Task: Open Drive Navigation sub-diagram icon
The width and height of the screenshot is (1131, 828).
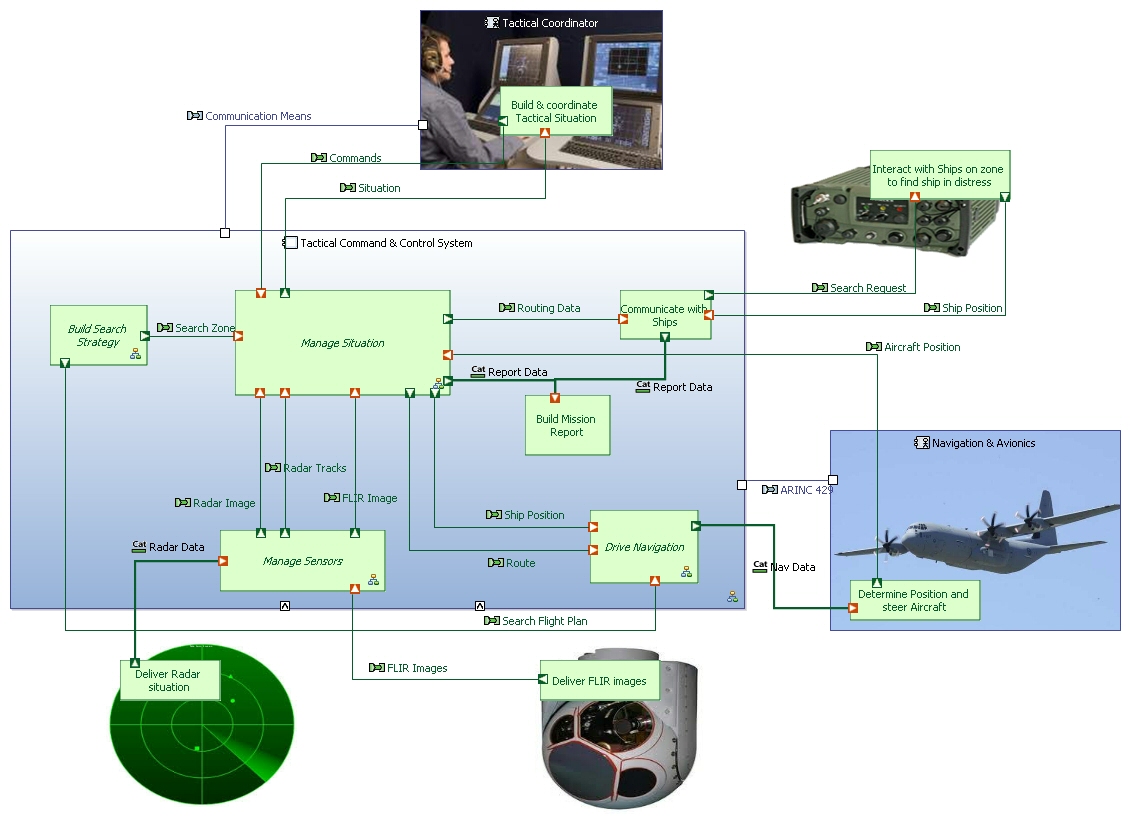Action: point(686,571)
